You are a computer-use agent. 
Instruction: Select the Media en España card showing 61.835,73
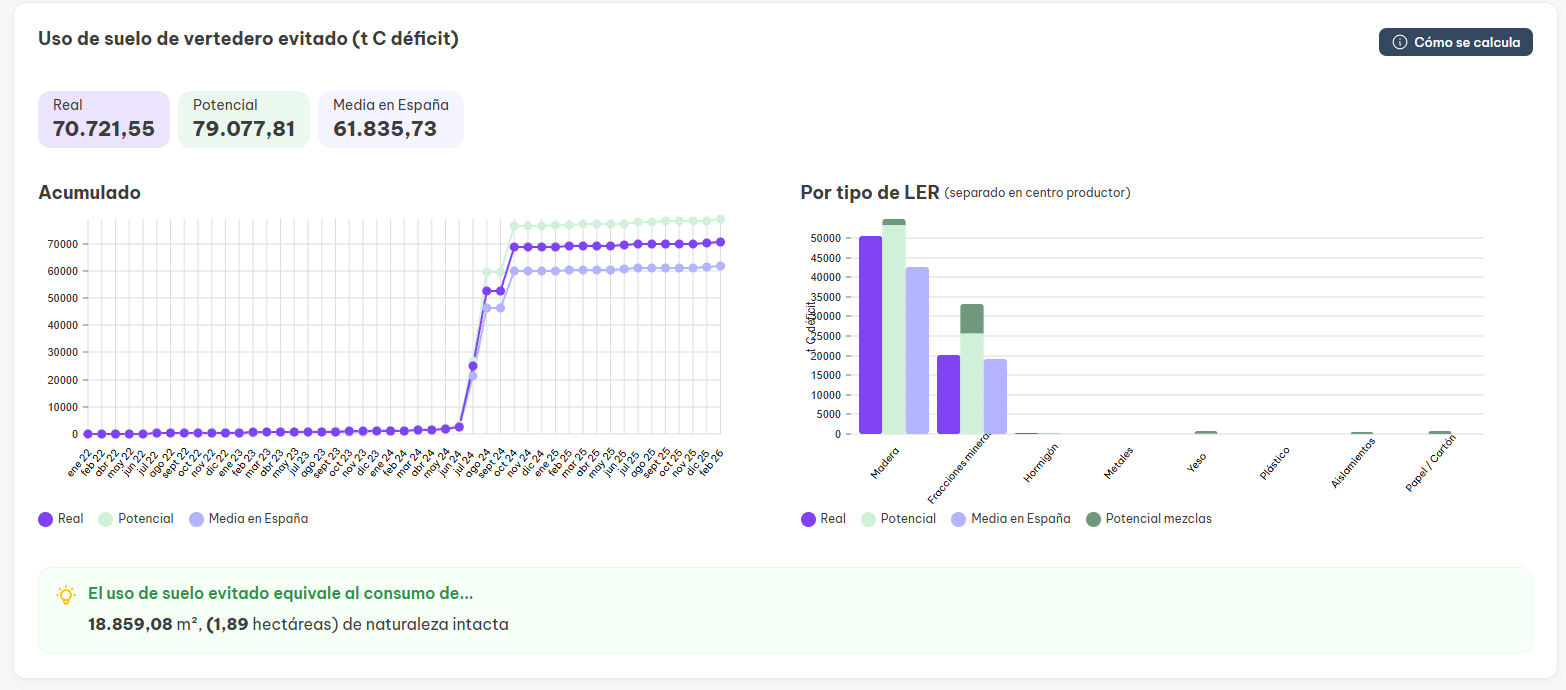click(390, 119)
